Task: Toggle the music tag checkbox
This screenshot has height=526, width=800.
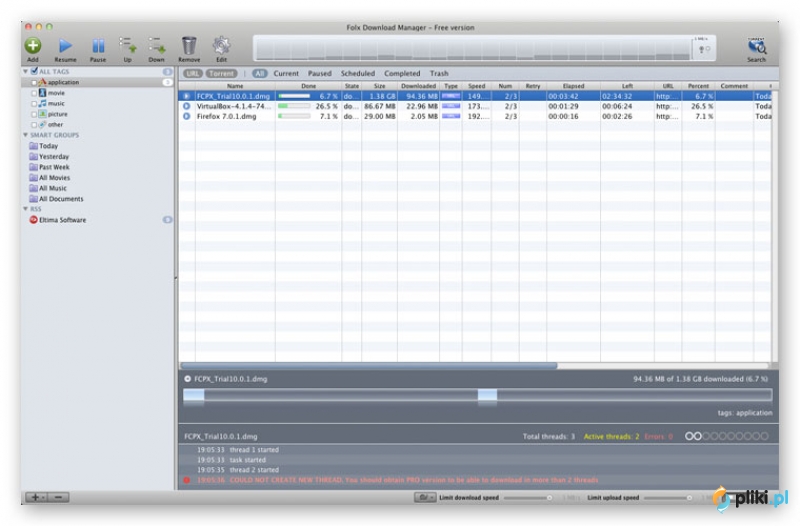Action: click(x=35, y=104)
